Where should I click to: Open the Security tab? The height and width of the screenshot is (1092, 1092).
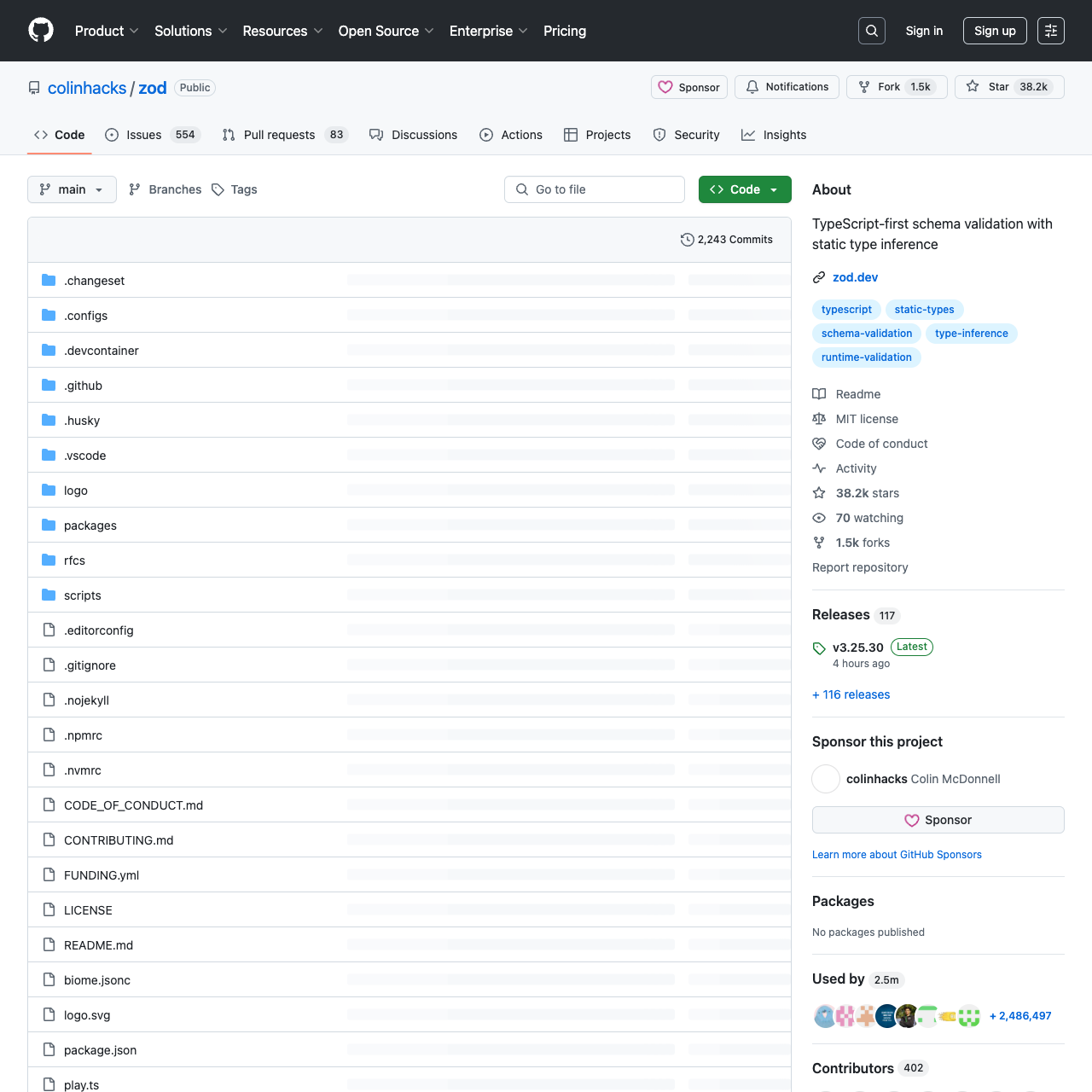687,135
